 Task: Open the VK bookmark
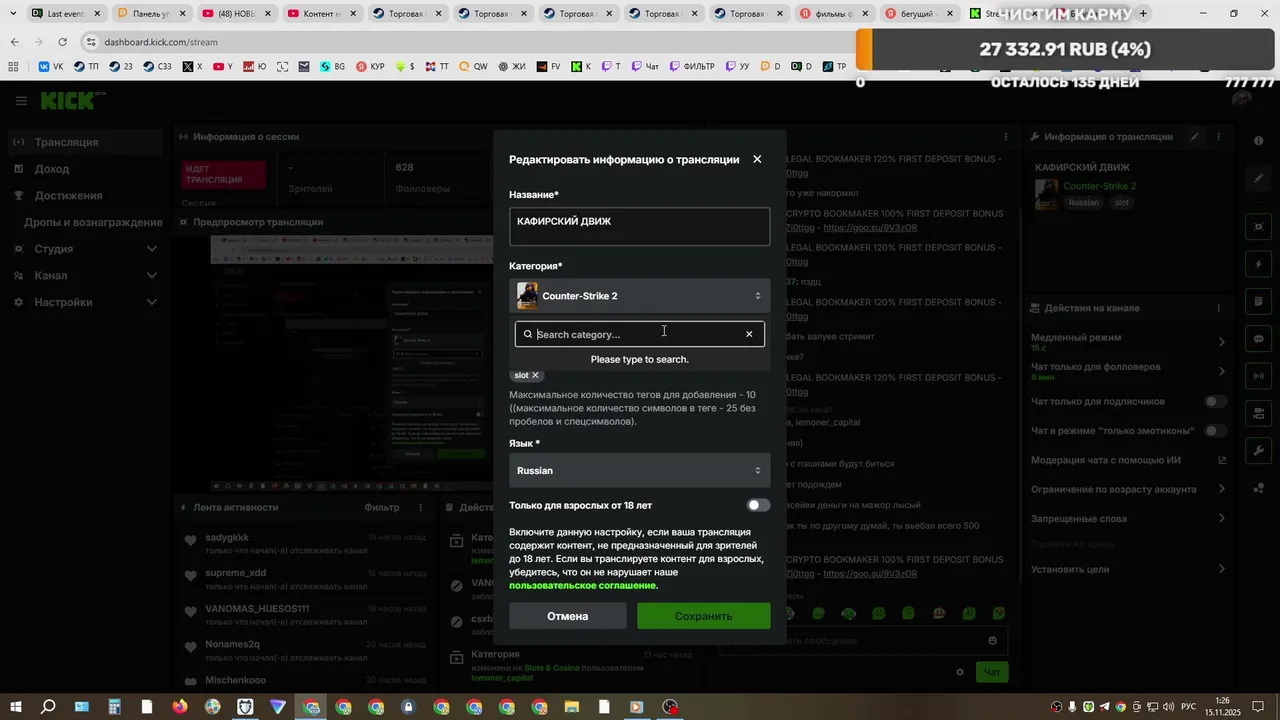click(51, 66)
